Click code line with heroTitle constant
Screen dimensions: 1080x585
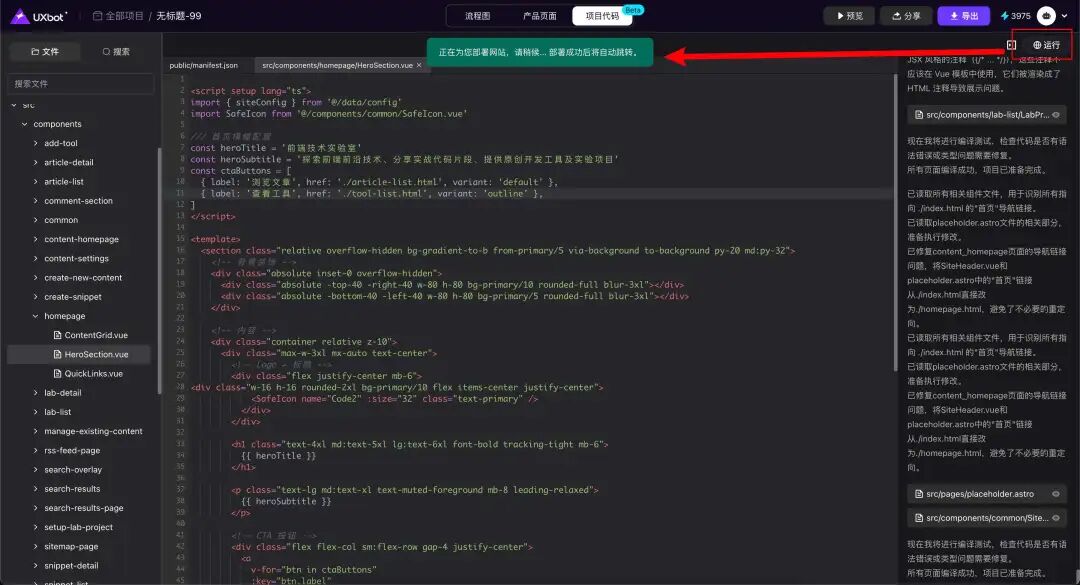[276, 148]
